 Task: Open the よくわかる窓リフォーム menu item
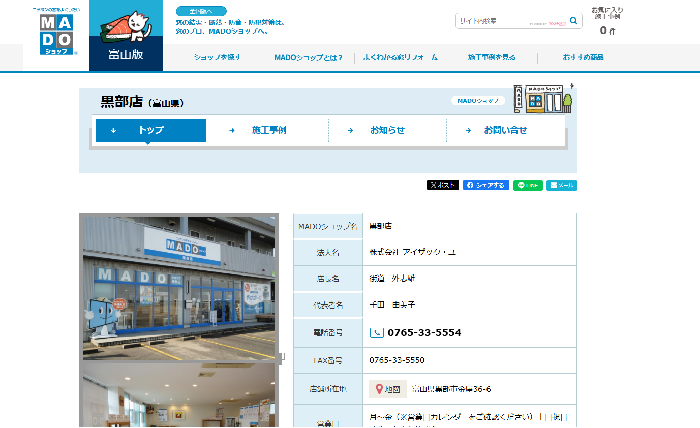click(400, 57)
